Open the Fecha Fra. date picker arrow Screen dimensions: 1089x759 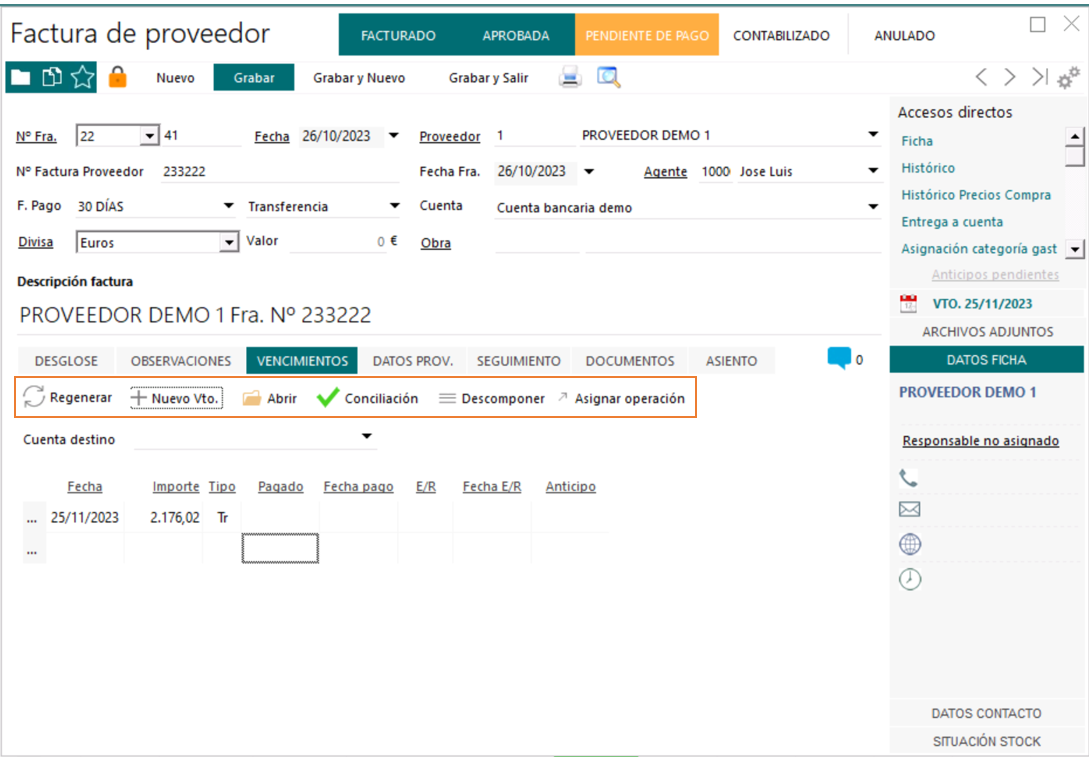coord(589,172)
